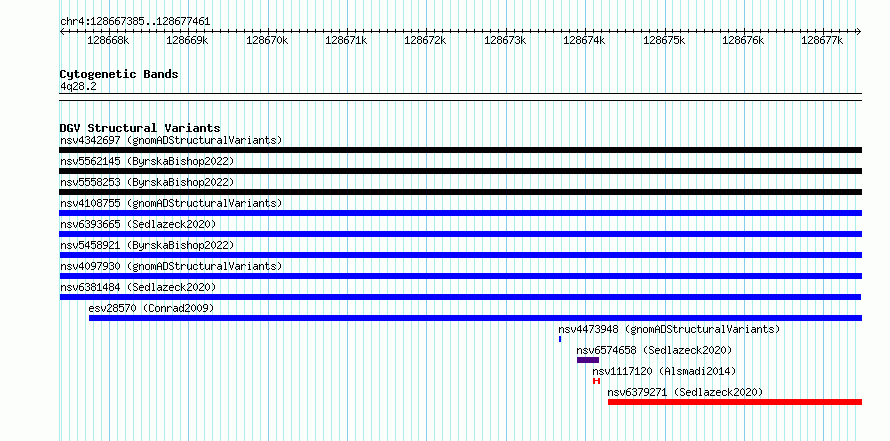Click the chr4:128667385..128677461 coordinate text

click(135, 22)
